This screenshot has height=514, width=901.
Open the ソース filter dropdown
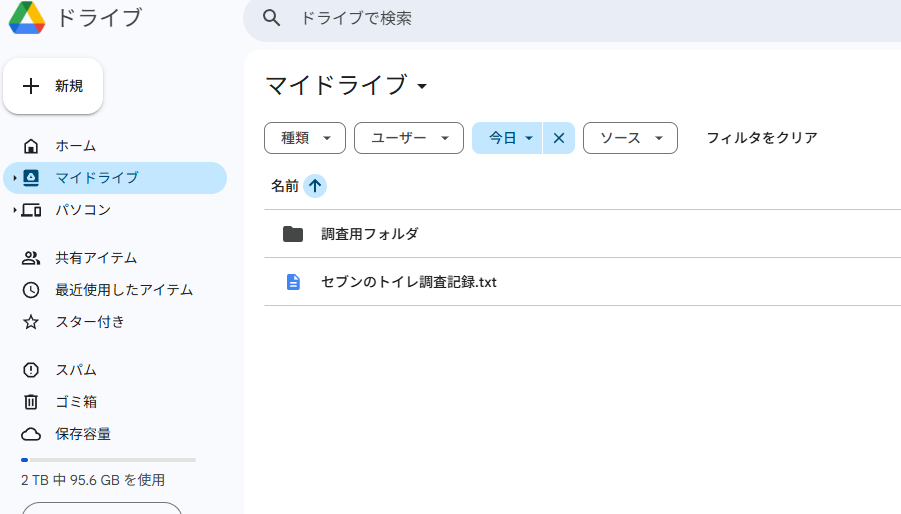click(x=630, y=138)
